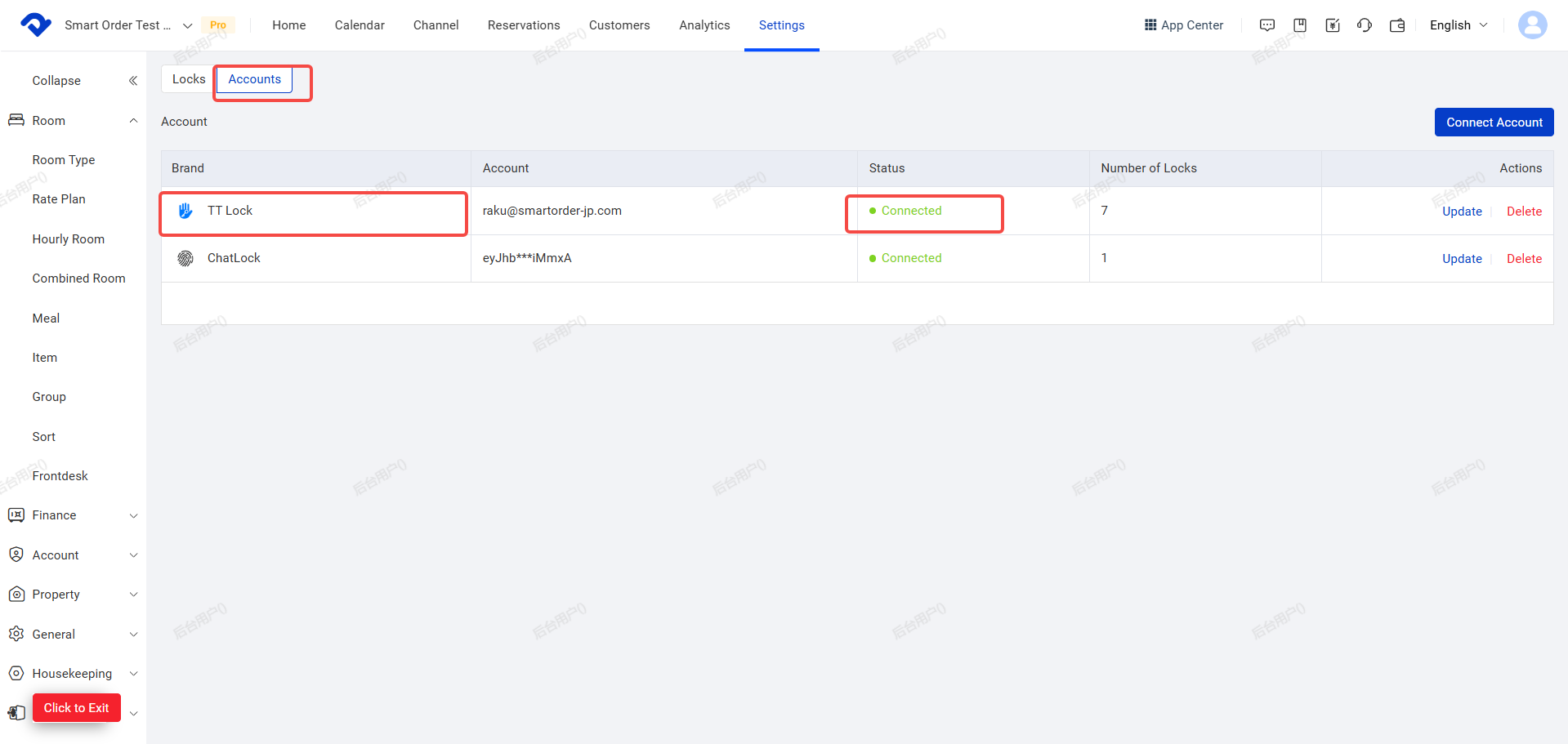Viewport: 1568px width, 744px height.
Task: Click the Property sidebar icon
Action: pyautogui.click(x=16, y=595)
